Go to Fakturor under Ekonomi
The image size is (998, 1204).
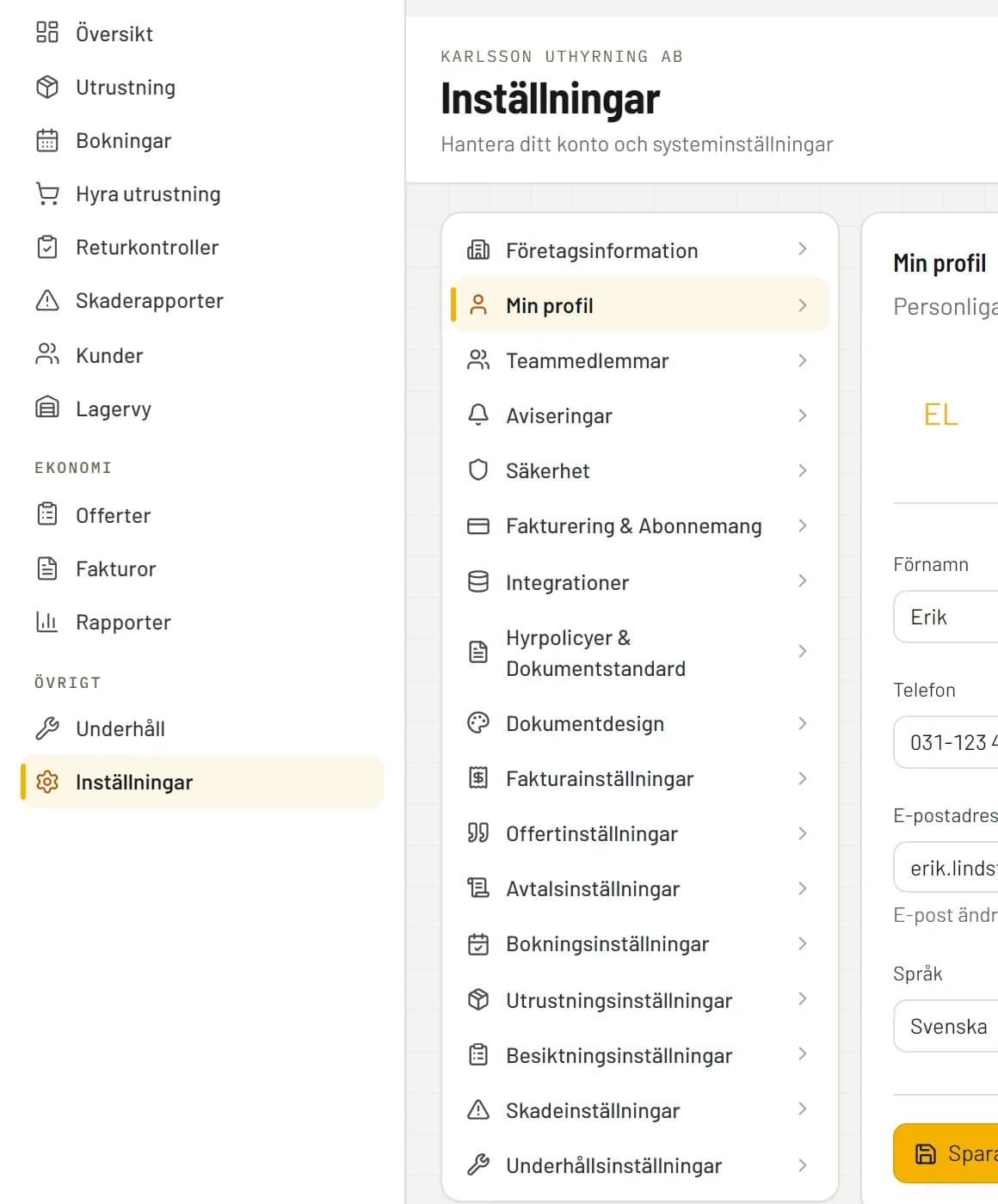click(202, 568)
